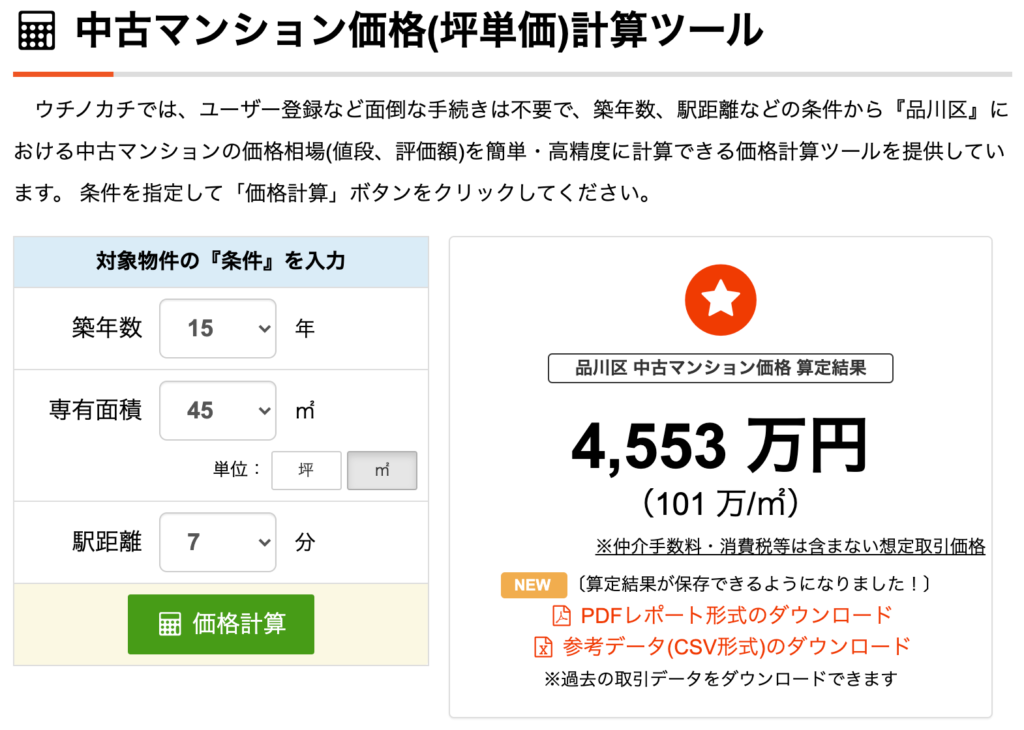Click the 101 万/㎡ unit price text
Screen dimensions: 1024x730
(x=720, y=501)
